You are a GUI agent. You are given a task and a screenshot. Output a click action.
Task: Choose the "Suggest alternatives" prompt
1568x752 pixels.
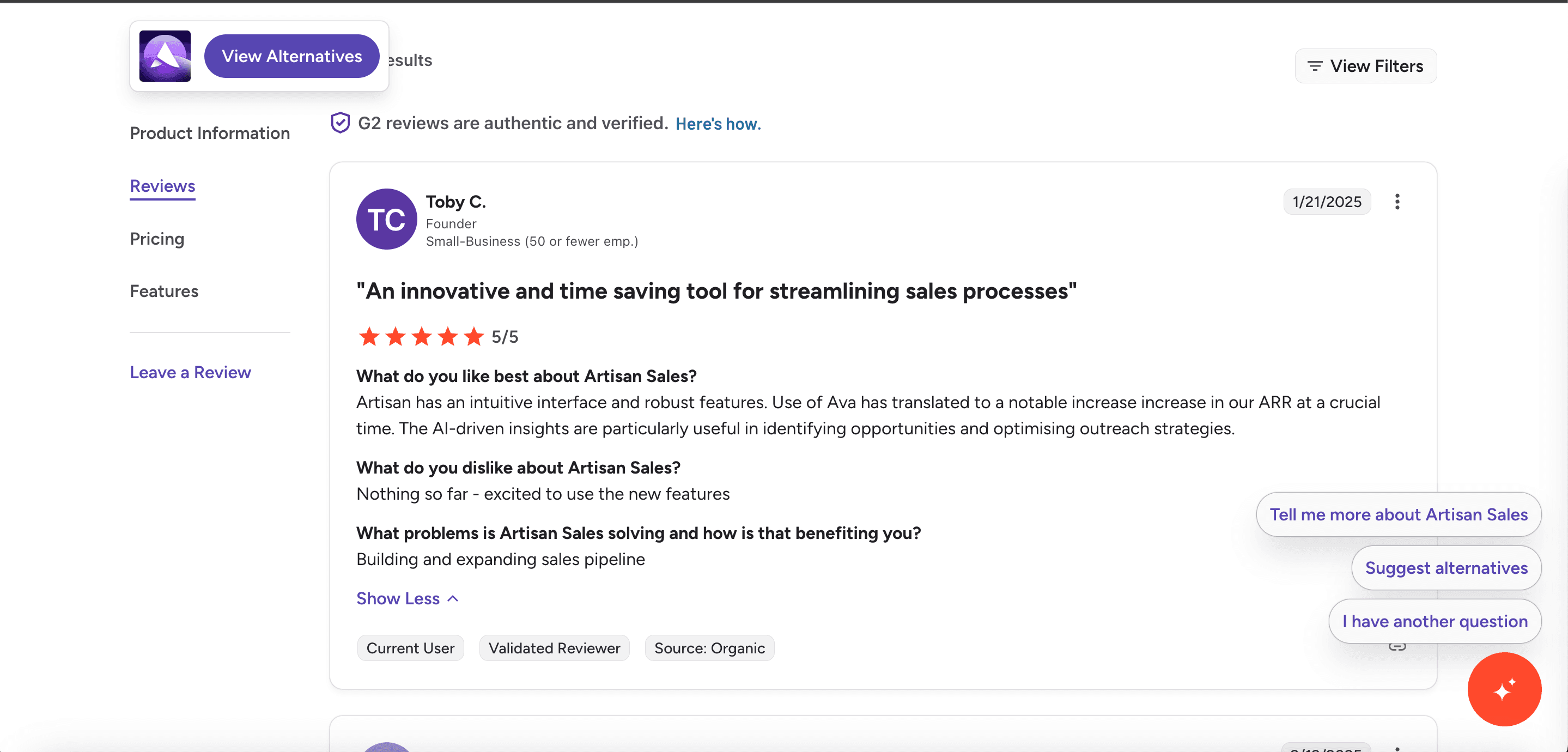[1445, 567]
